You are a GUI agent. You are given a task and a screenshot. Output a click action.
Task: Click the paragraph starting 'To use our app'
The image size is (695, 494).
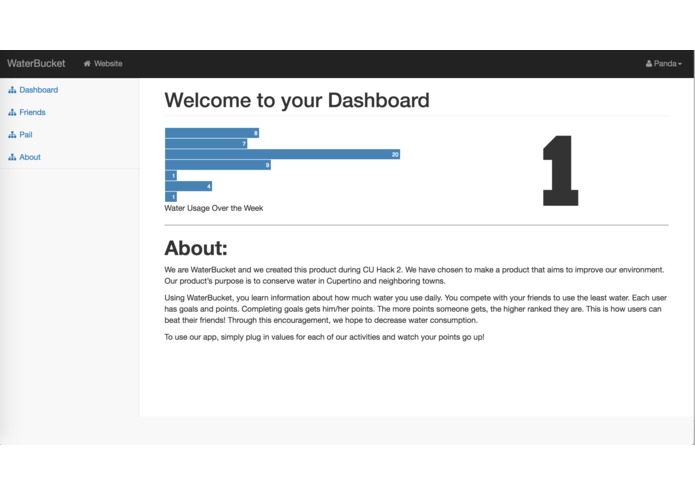(x=324, y=337)
